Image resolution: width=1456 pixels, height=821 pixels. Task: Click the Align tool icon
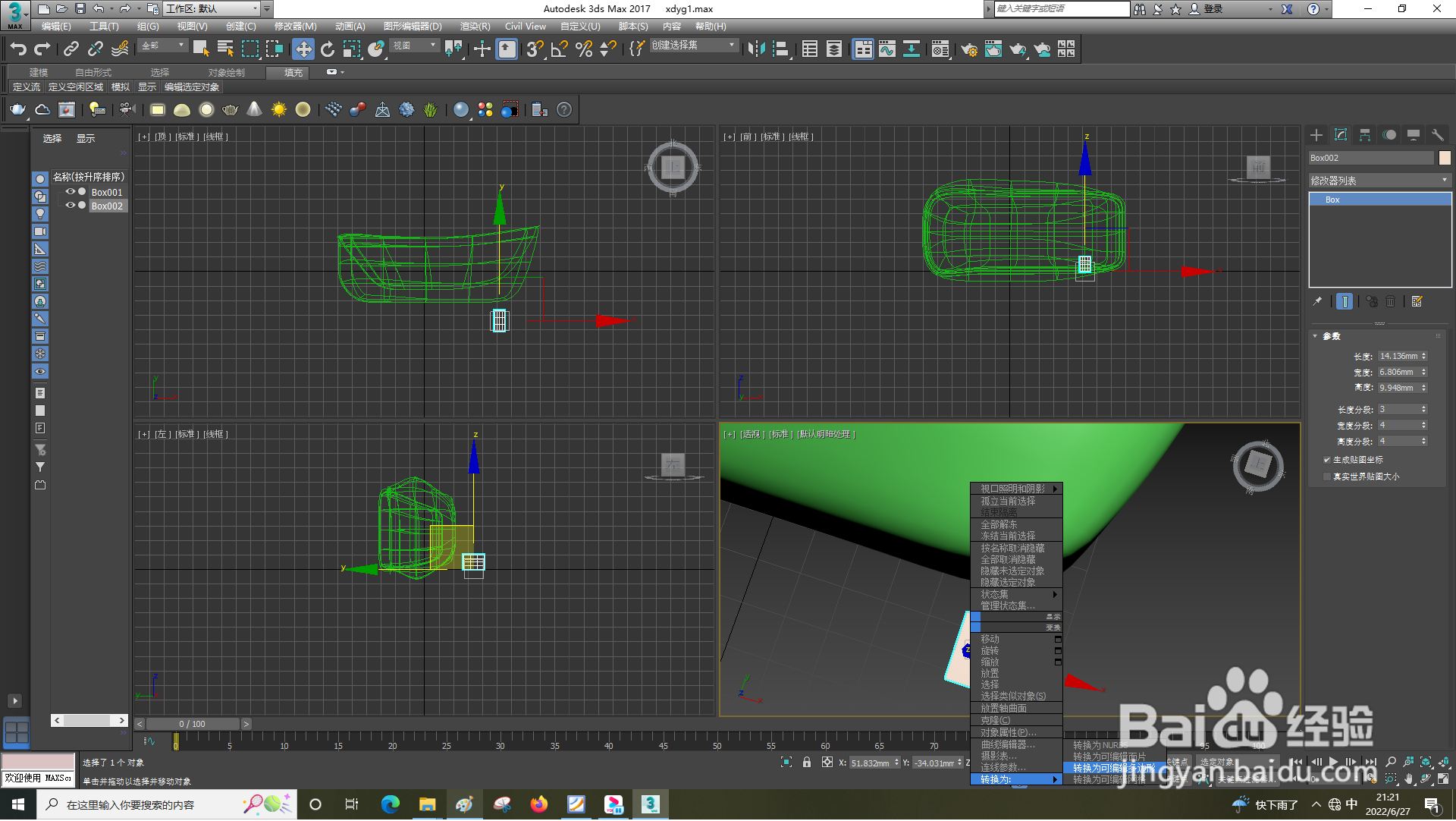tap(781, 49)
